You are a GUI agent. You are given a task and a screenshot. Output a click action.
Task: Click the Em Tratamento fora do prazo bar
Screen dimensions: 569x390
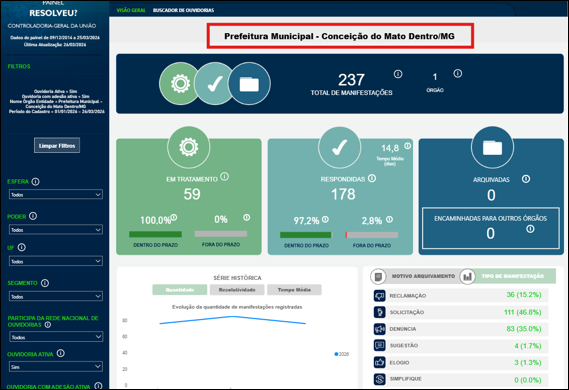pyautogui.click(x=221, y=234)
